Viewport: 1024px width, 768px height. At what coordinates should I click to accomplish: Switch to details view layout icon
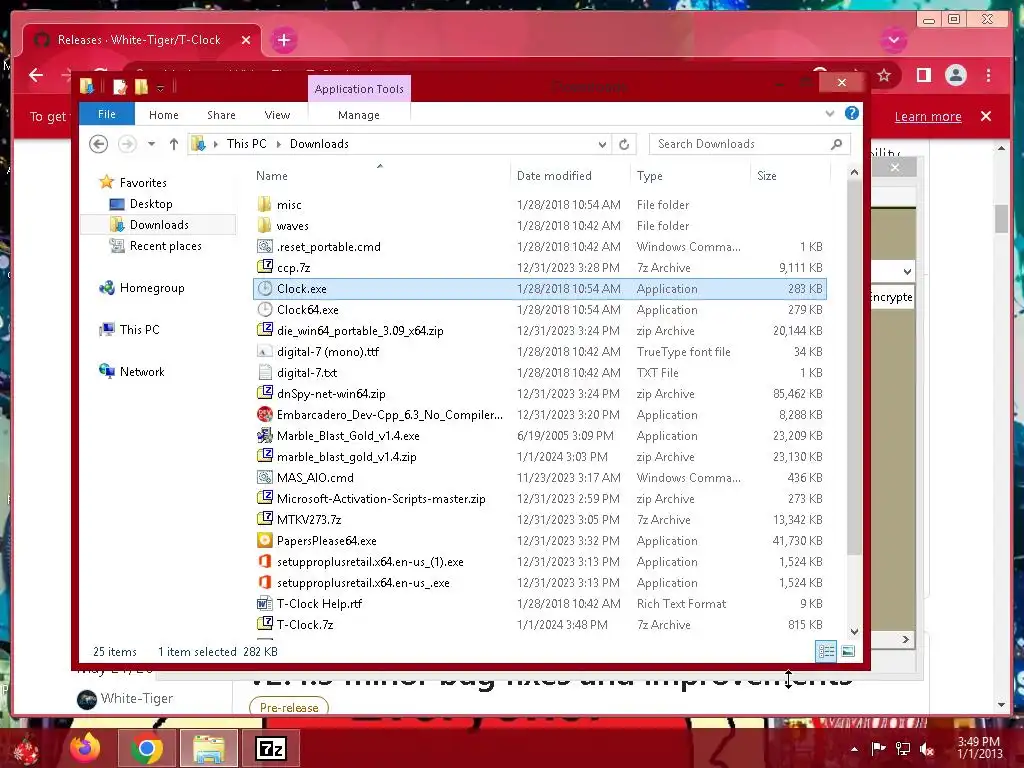[x=825, y=651]
